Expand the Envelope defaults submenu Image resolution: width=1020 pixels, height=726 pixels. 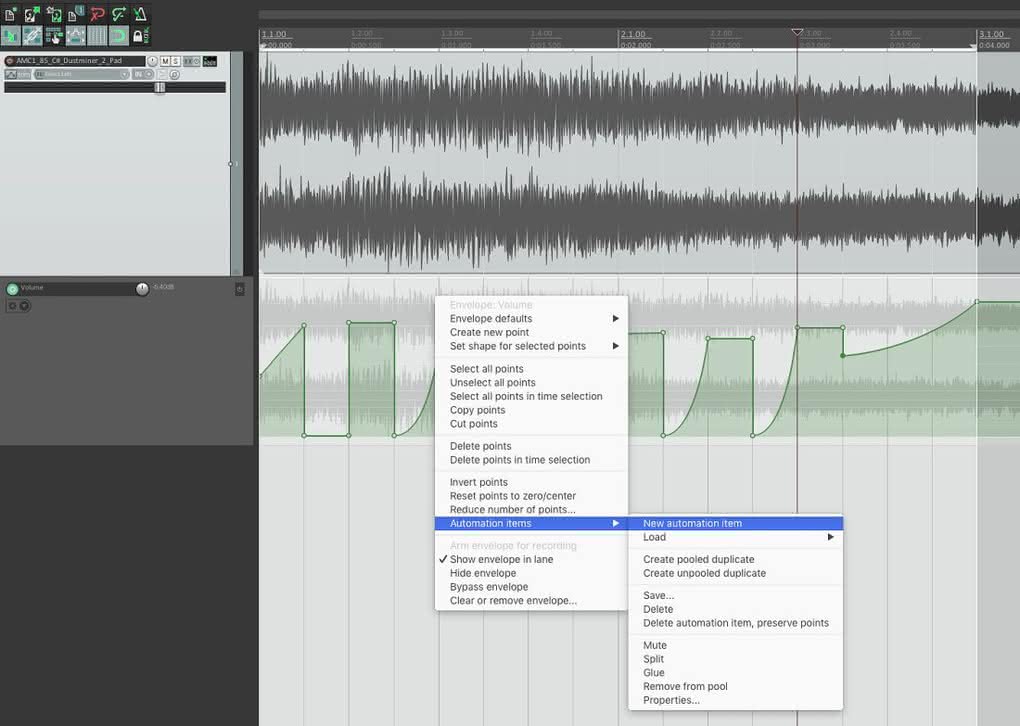coord(531,319)
